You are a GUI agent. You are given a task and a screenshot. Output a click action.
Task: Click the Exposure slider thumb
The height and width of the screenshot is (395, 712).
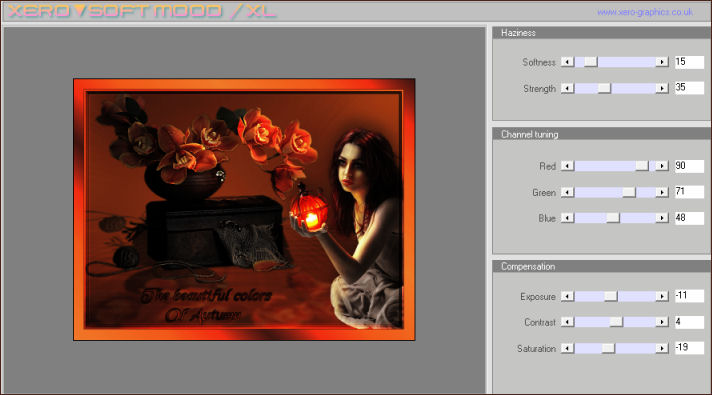pyautogui.click(x=611, y=296)
